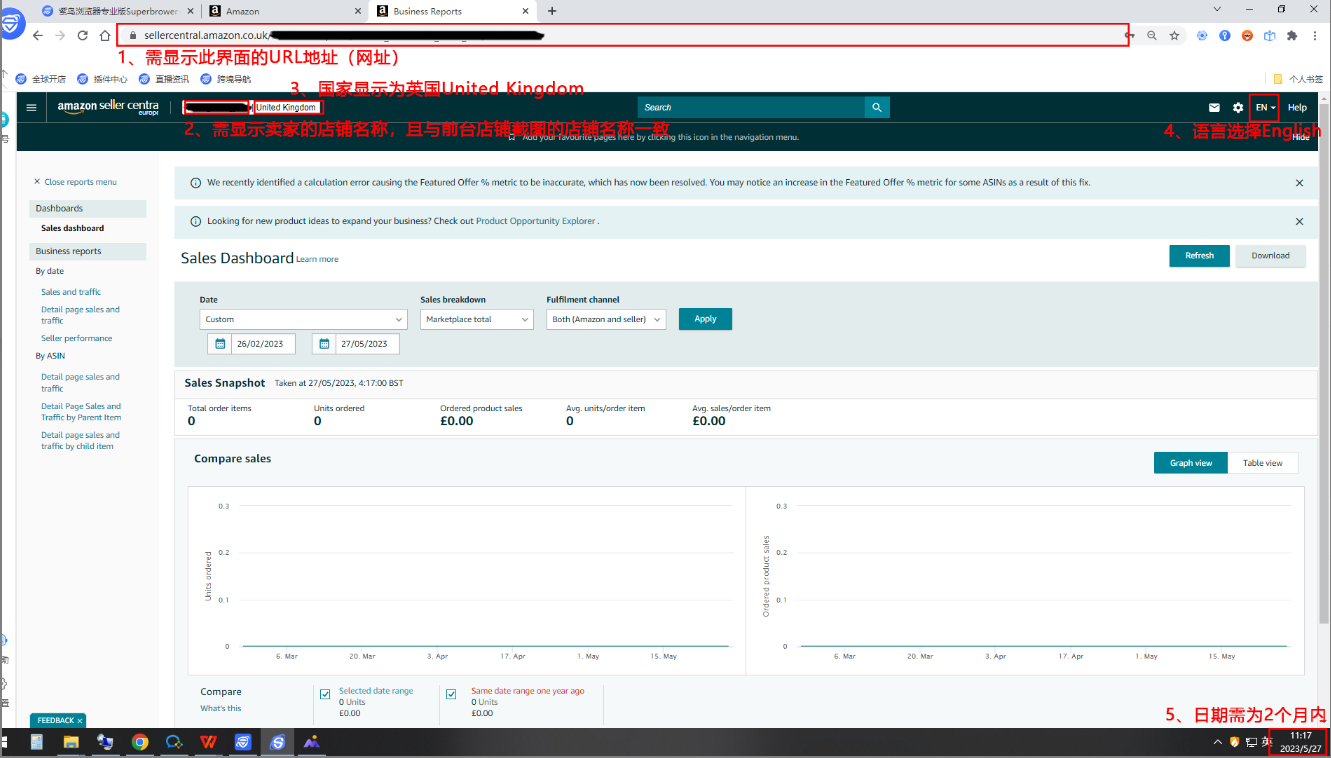Switch to Table view tab
Screen dimensions: 1331x758
coord(1262,463)
